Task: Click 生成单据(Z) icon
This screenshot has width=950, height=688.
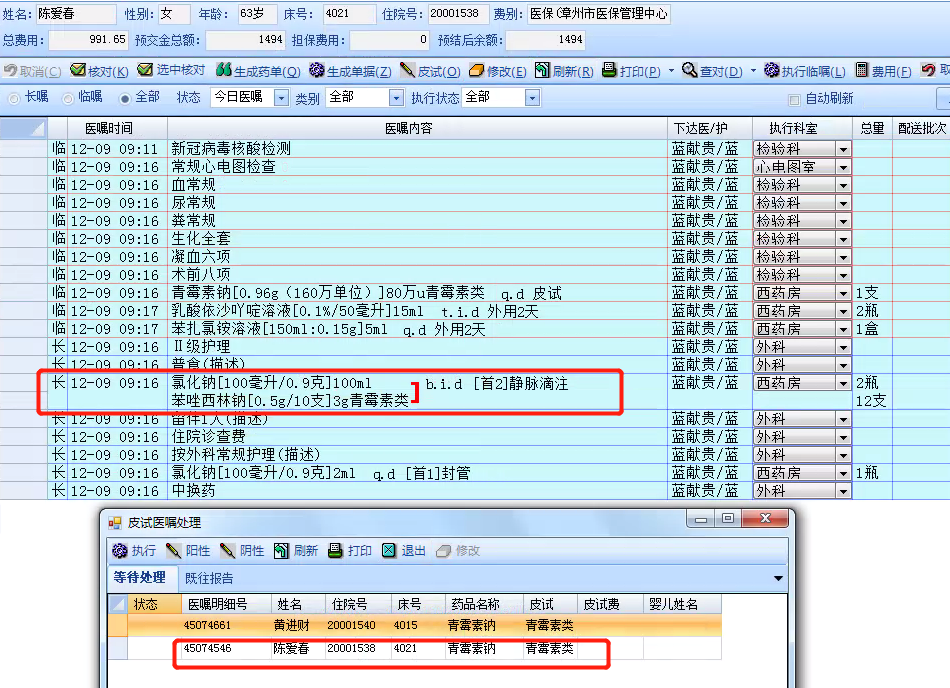Action: (316, 70)
